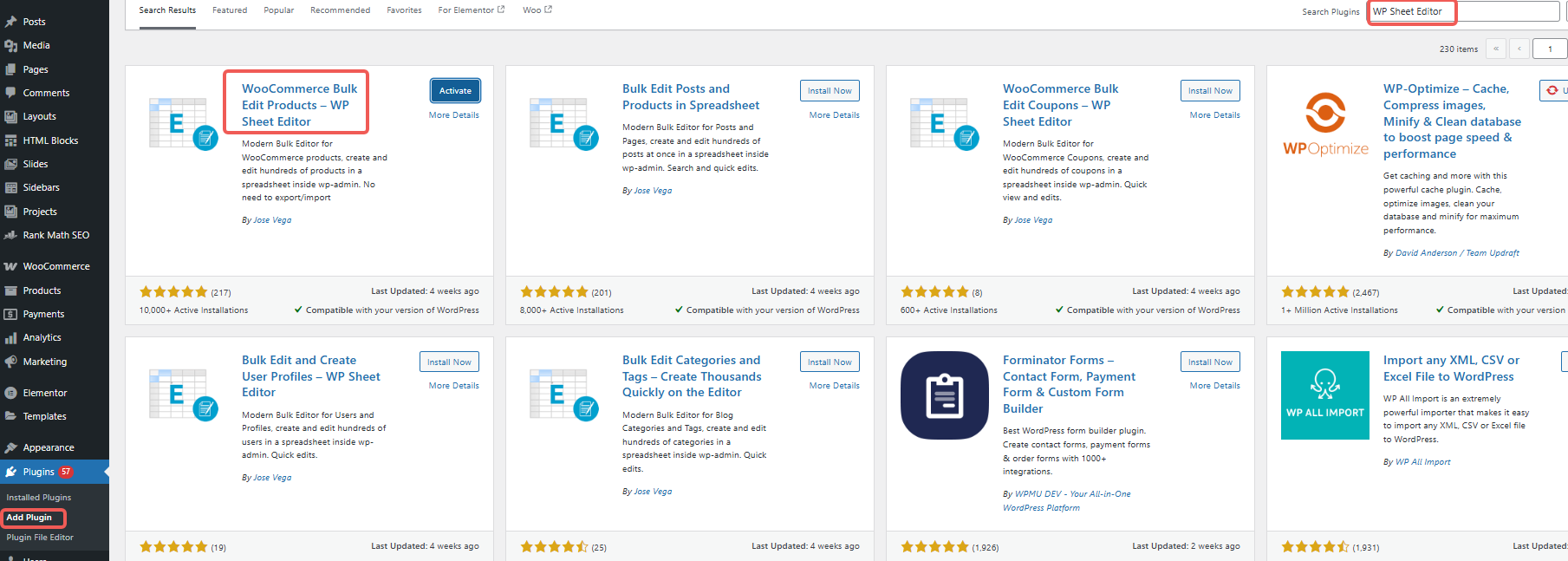Click the Jose Vega author link under Bulk Edit Posts
This screenshot has width=1568, height=561.
(653, 191)
